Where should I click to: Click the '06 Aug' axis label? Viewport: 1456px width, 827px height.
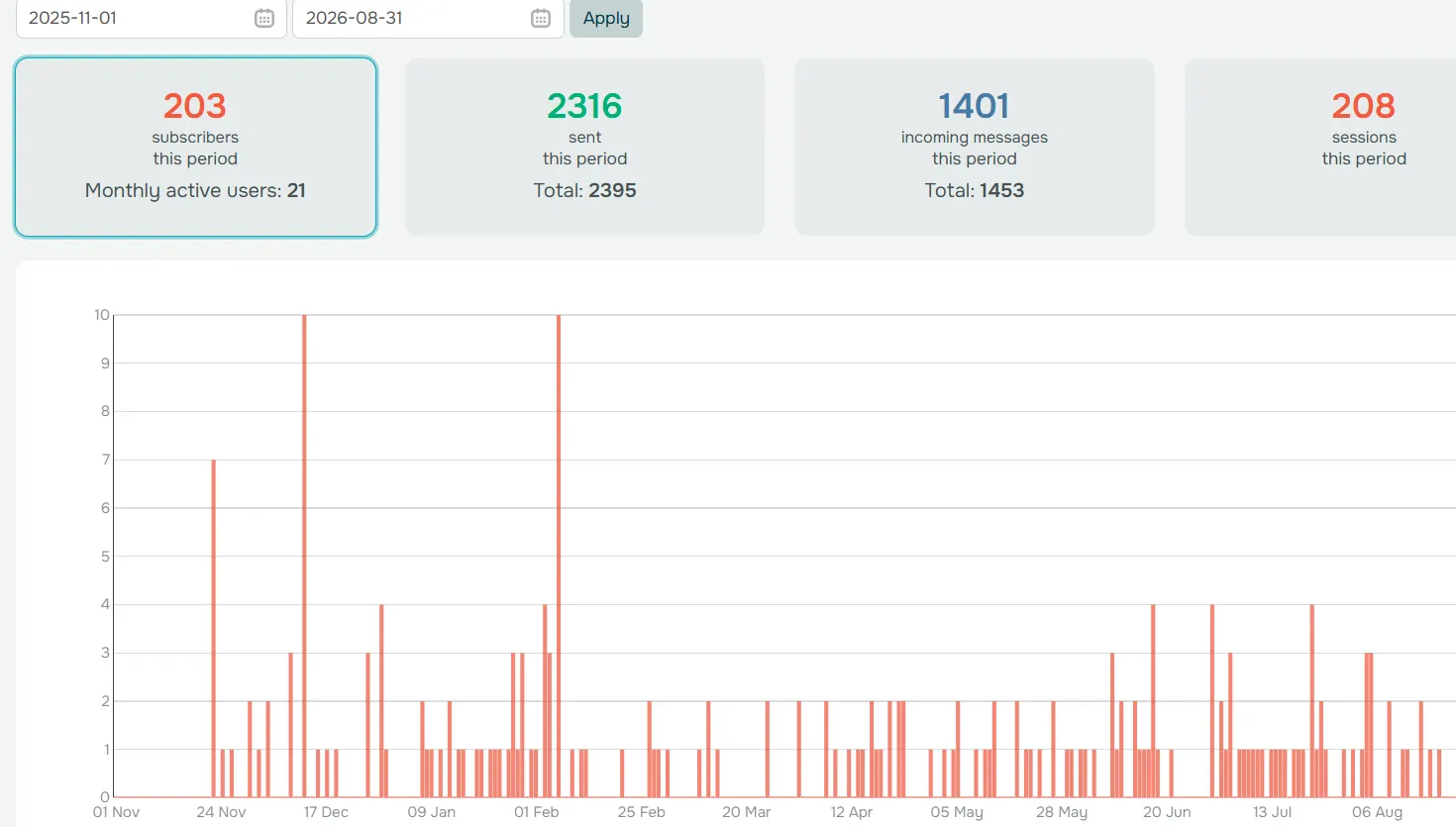[x=1377, y=812]
